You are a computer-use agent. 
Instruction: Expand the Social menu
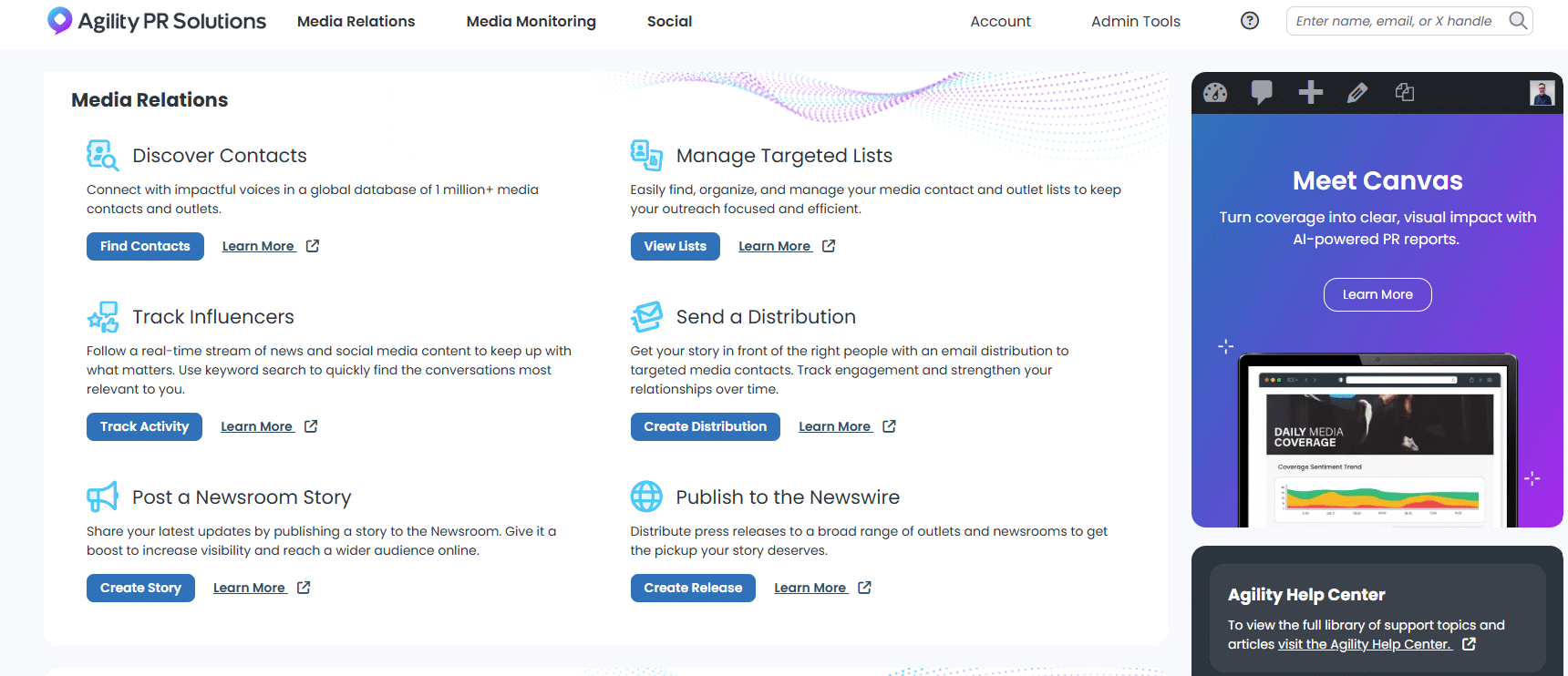click(x=669, y=21)
